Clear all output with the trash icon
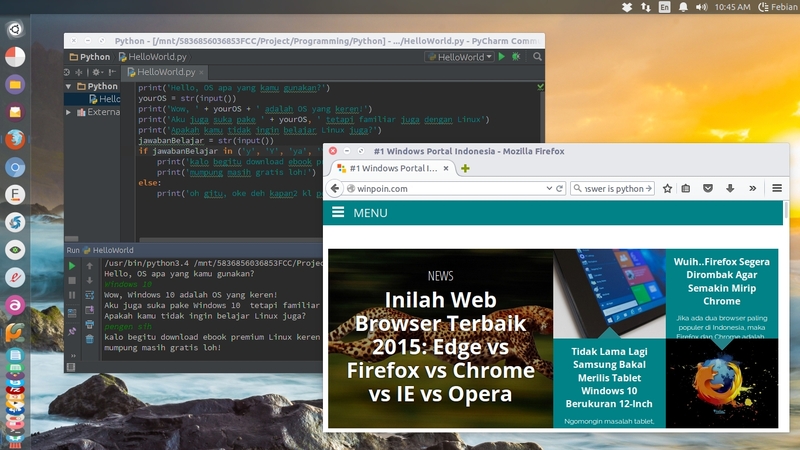The image size is (800, 450). click(x=89, y=339)
